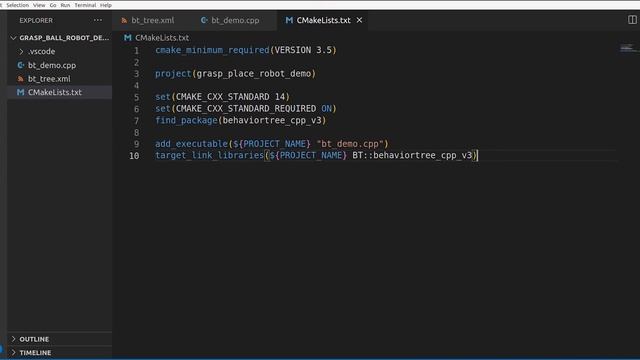The height and width of the screenshot is (360, 640).
Task: Close the CMakeLists.txt tab
Action: pos(359,20)
